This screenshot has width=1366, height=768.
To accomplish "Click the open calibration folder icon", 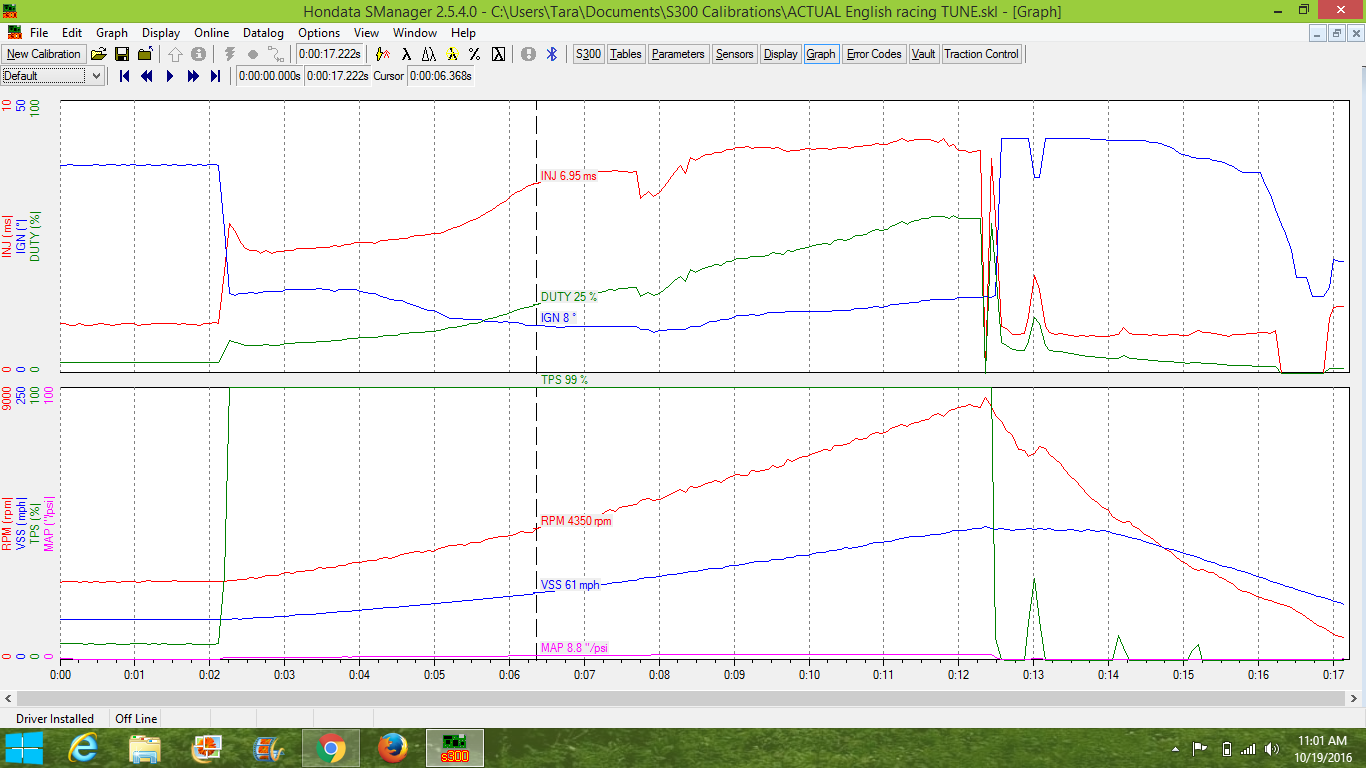I will point(99,54).
